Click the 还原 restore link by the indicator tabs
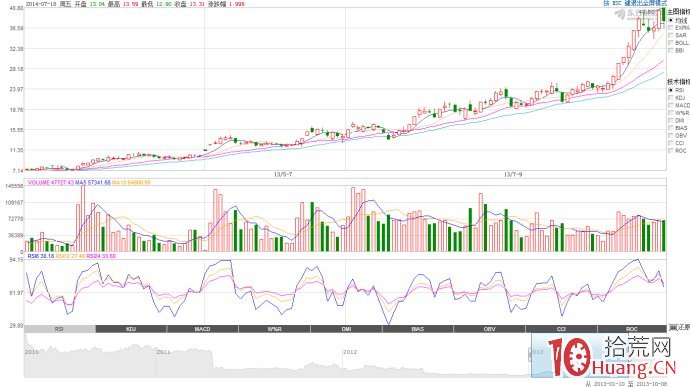The image size is (690, 387). (679, 328)
